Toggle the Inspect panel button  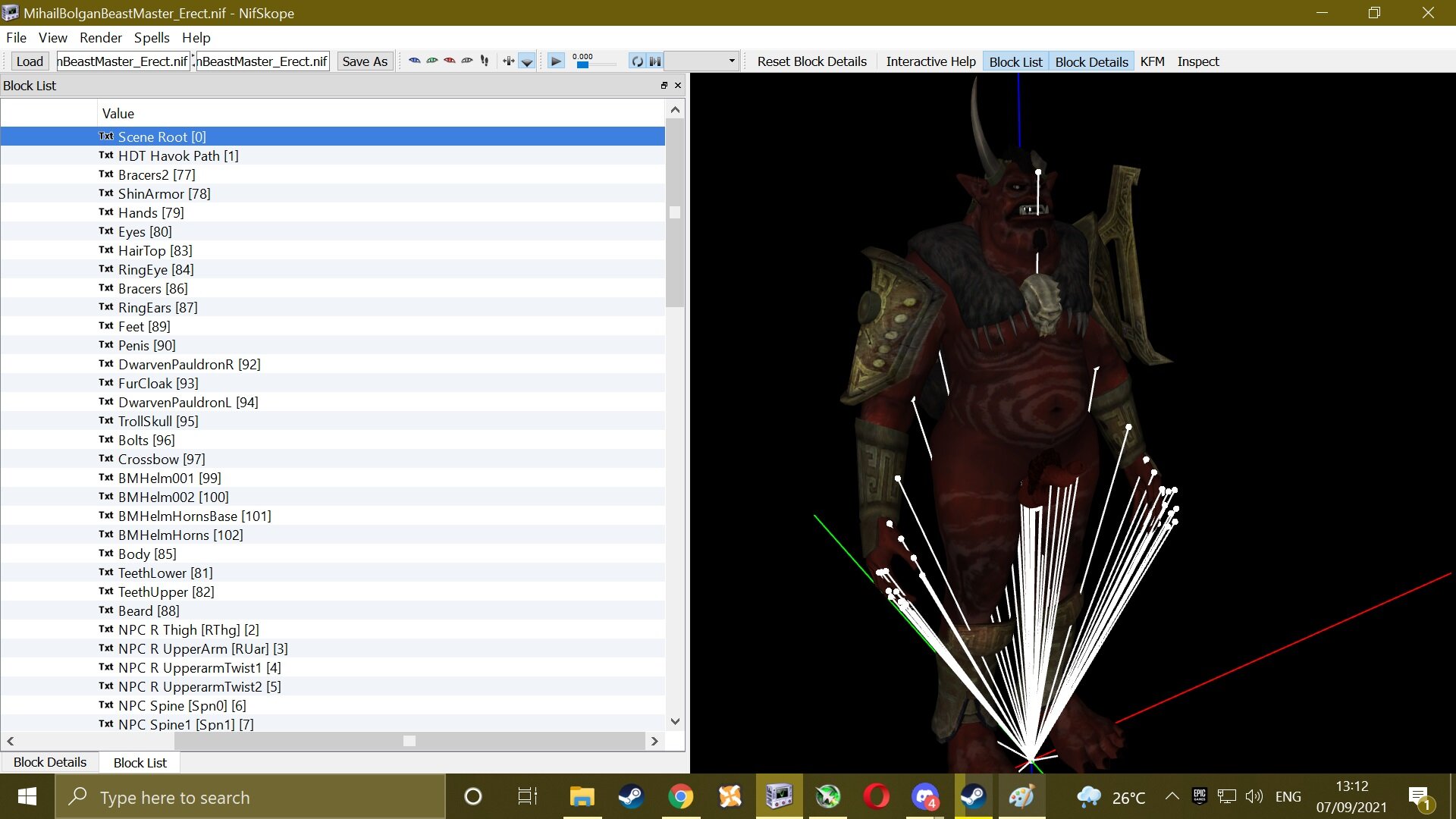point(1198,61)
